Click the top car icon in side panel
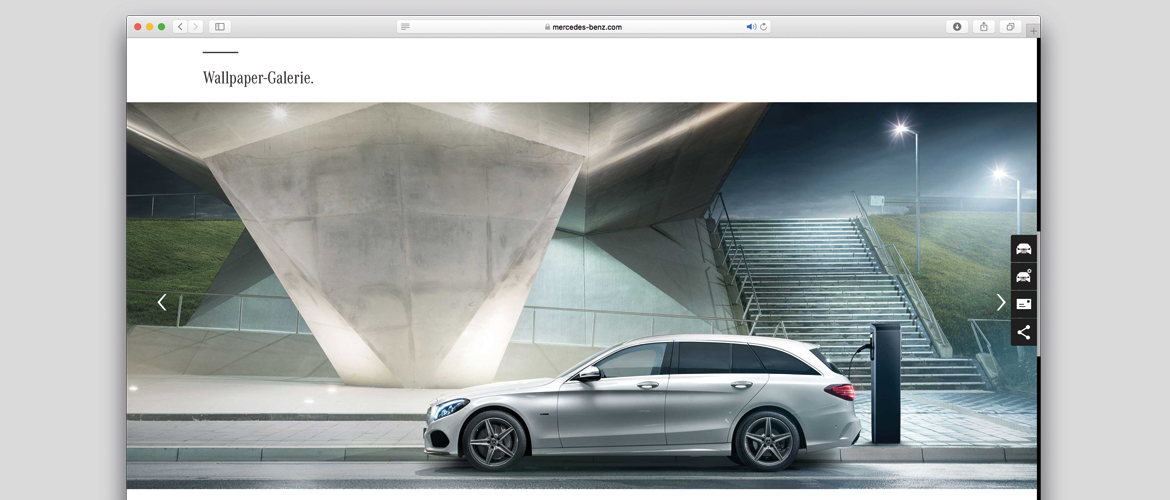 click(1024, 249)
